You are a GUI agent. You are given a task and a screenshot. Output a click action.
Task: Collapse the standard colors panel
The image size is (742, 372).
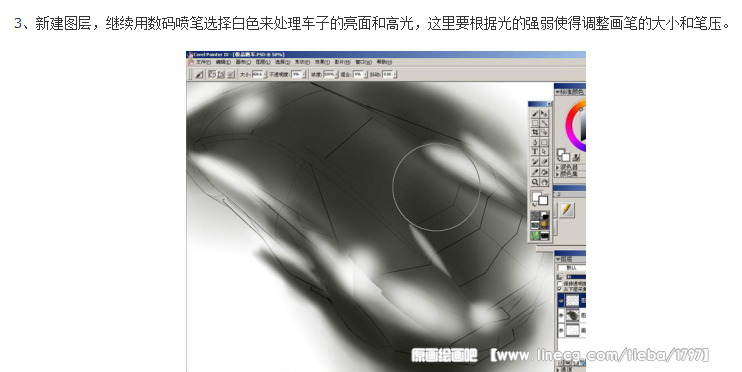558,92
